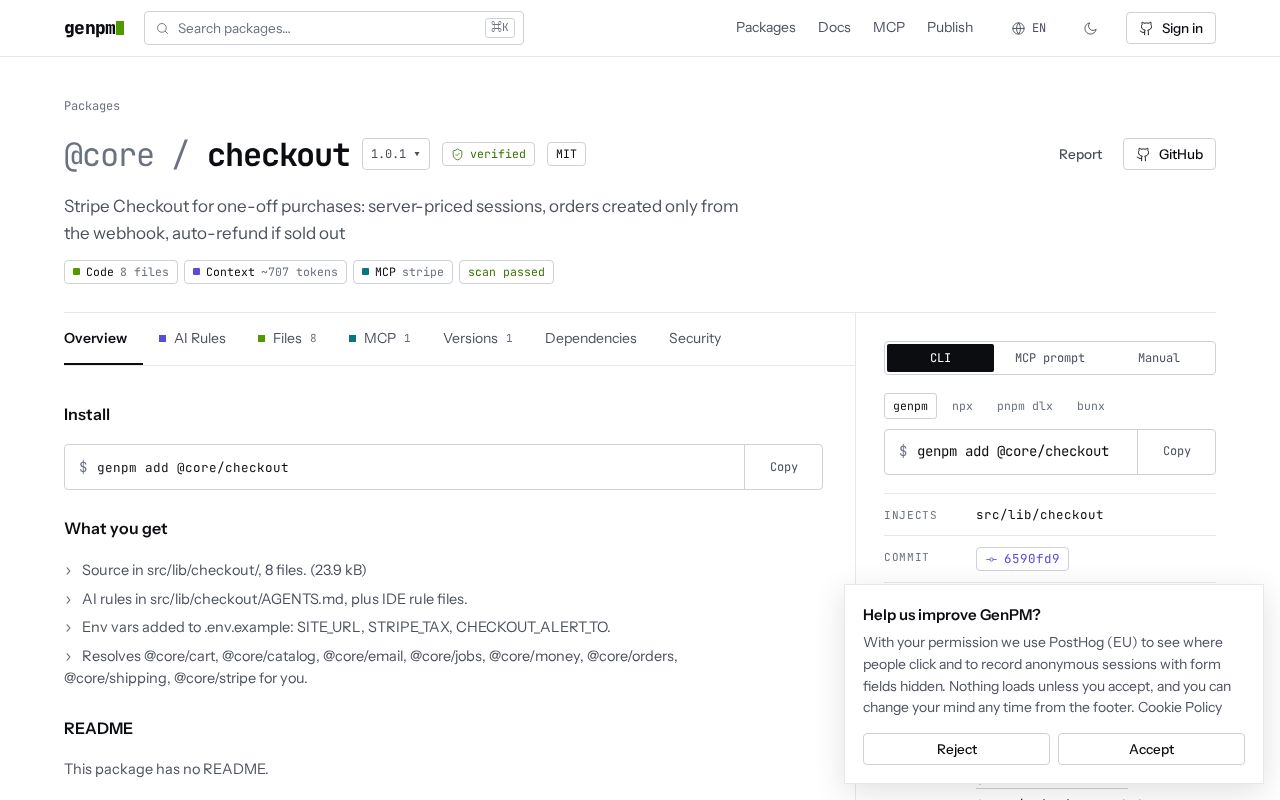
Task: Open commit 6590fd9 link
Action: [1022, 559]
